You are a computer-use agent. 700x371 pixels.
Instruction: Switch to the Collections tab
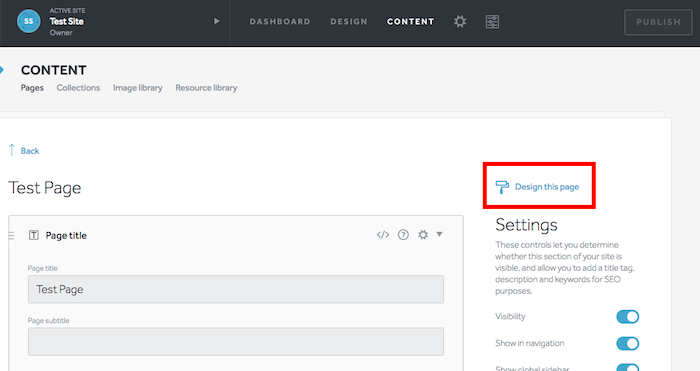(x=78, y=88)
